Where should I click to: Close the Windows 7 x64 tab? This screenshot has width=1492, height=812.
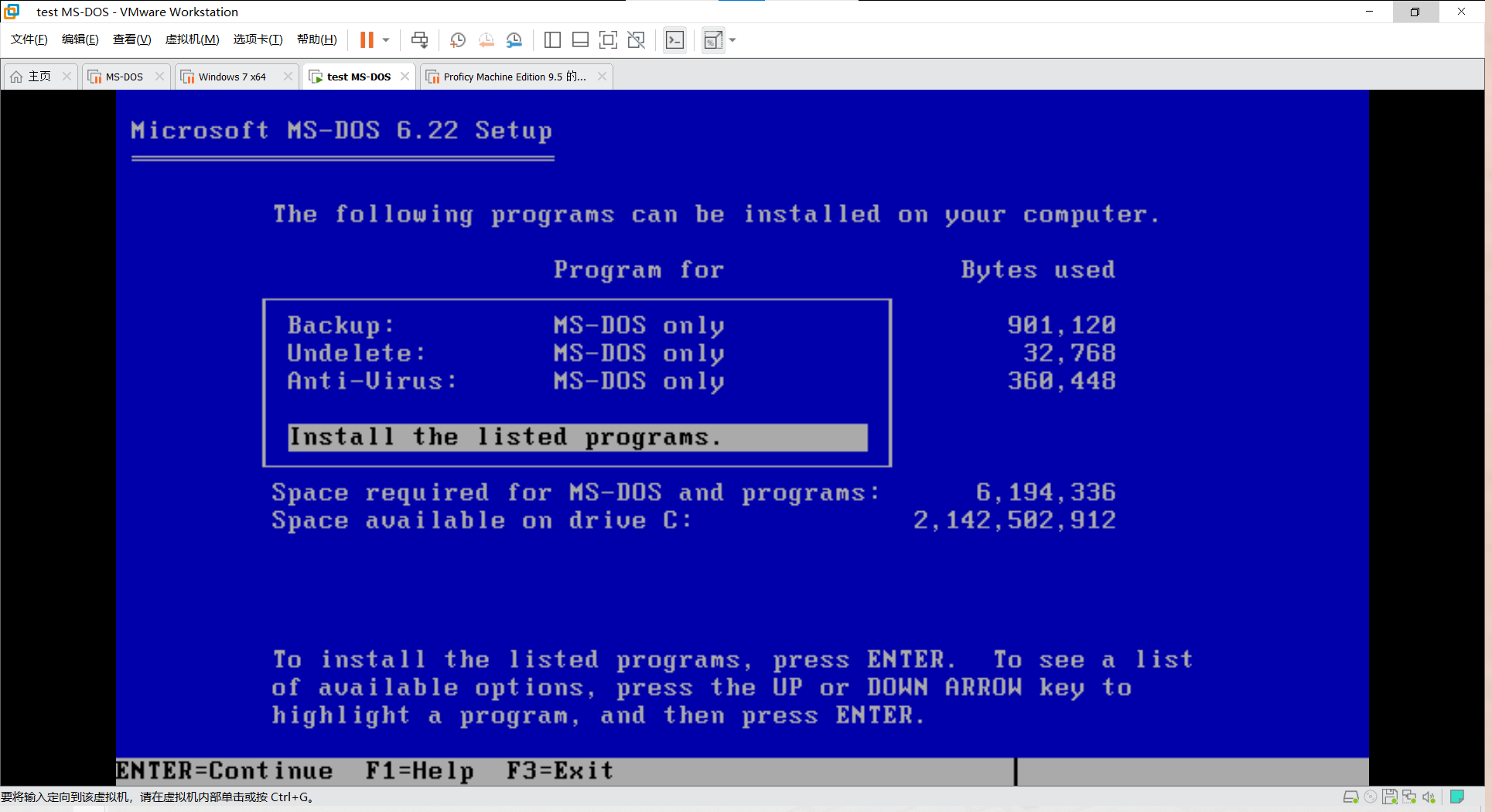[288, 77]
